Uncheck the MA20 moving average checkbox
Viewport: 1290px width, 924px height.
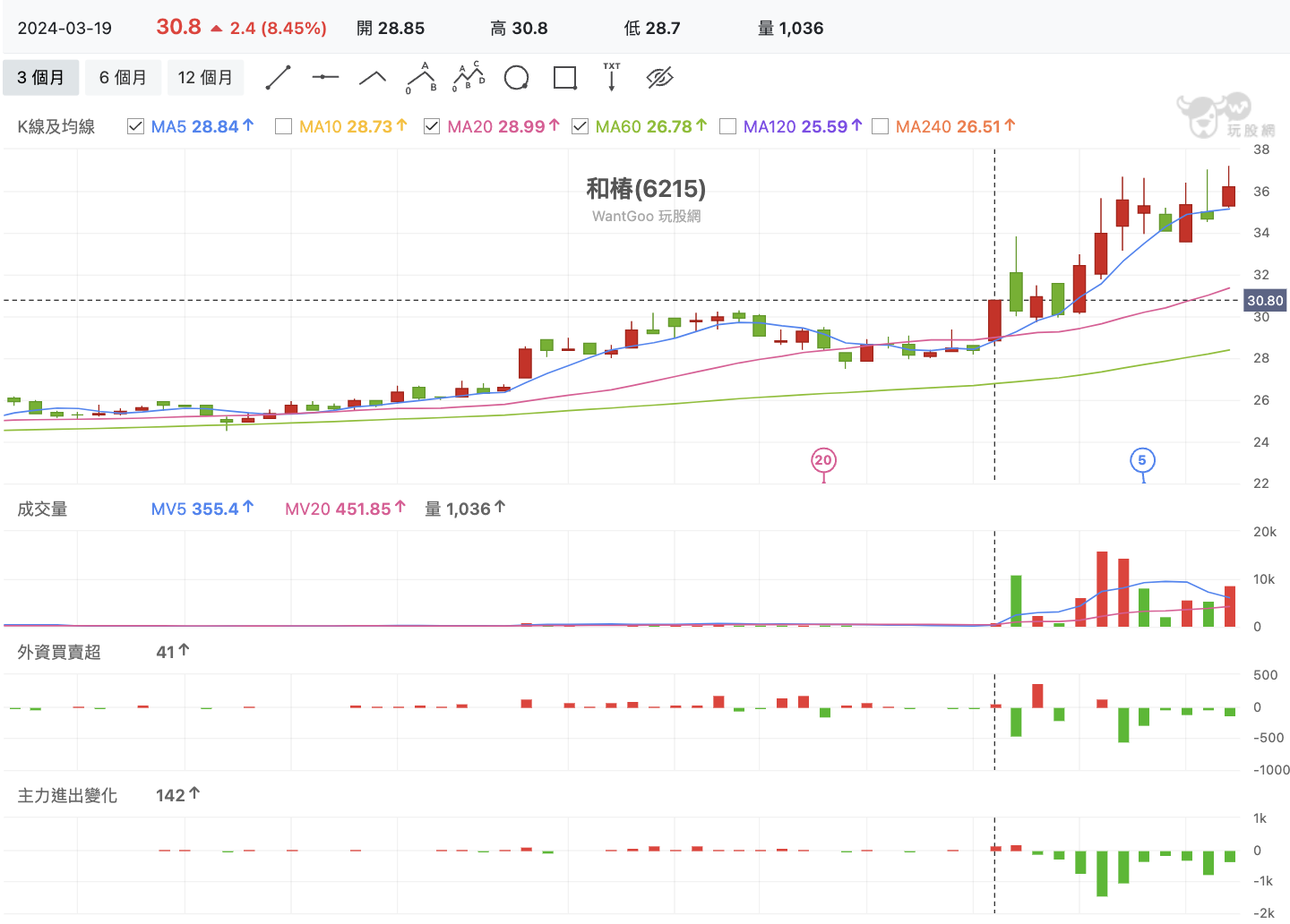(432, 126)
